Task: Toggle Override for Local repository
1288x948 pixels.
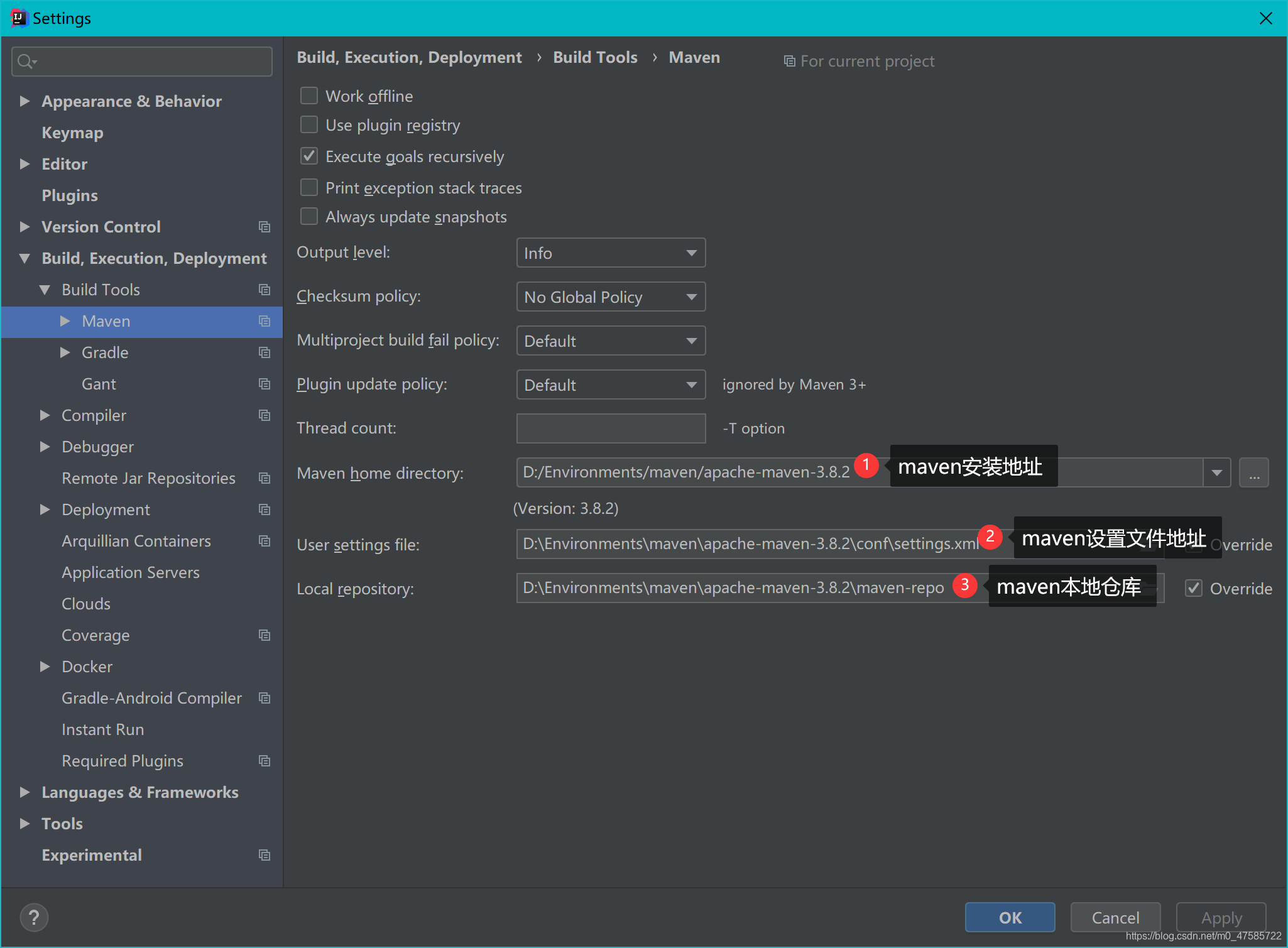Action: [x=1194, y=588]
